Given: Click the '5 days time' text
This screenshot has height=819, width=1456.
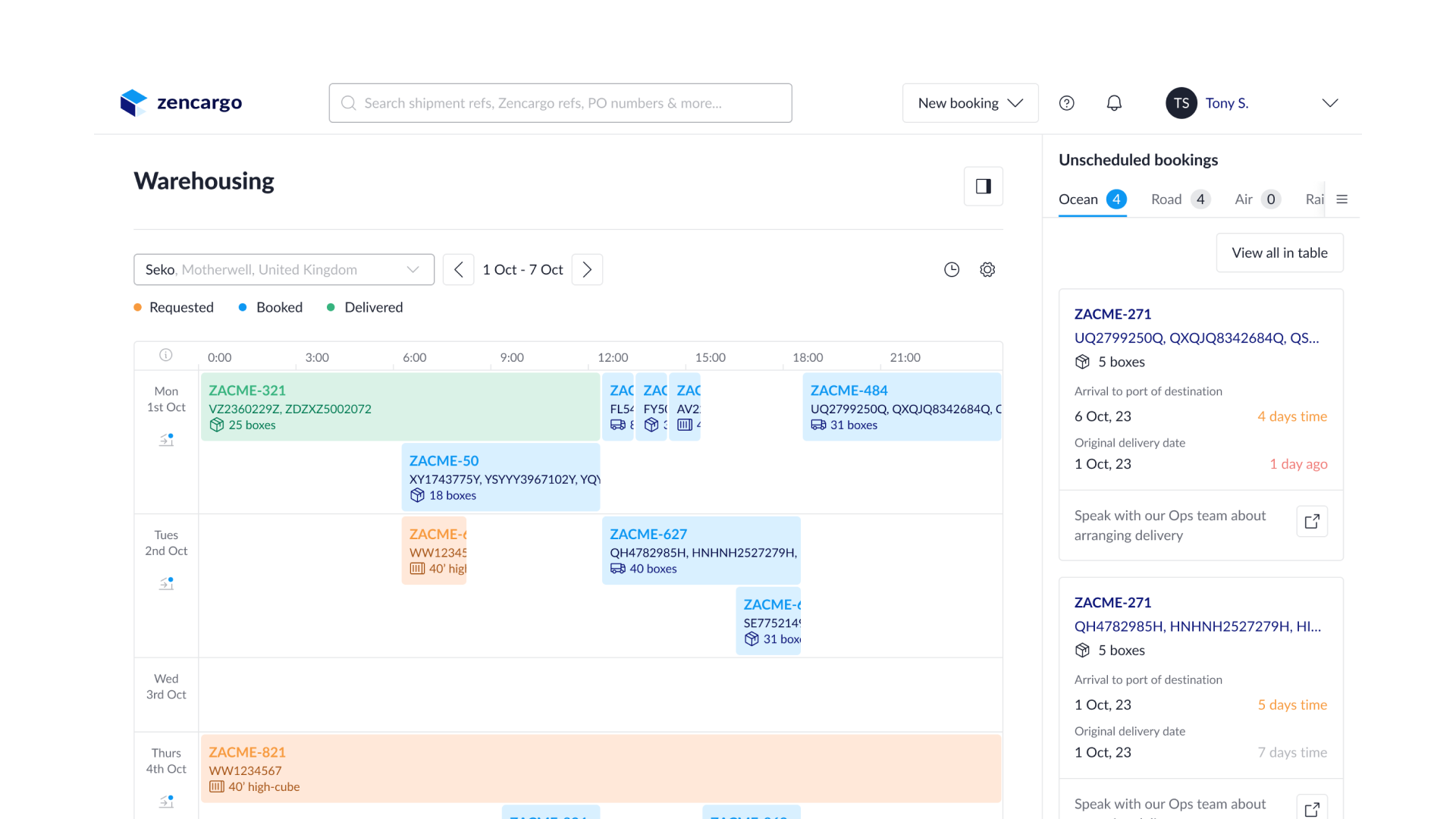Looking at the screenshot, I should pos(1292,704).
